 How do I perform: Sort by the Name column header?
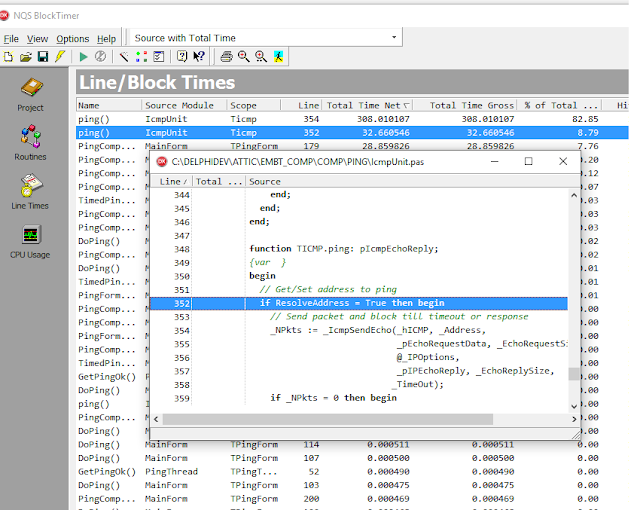pos(109,105)
